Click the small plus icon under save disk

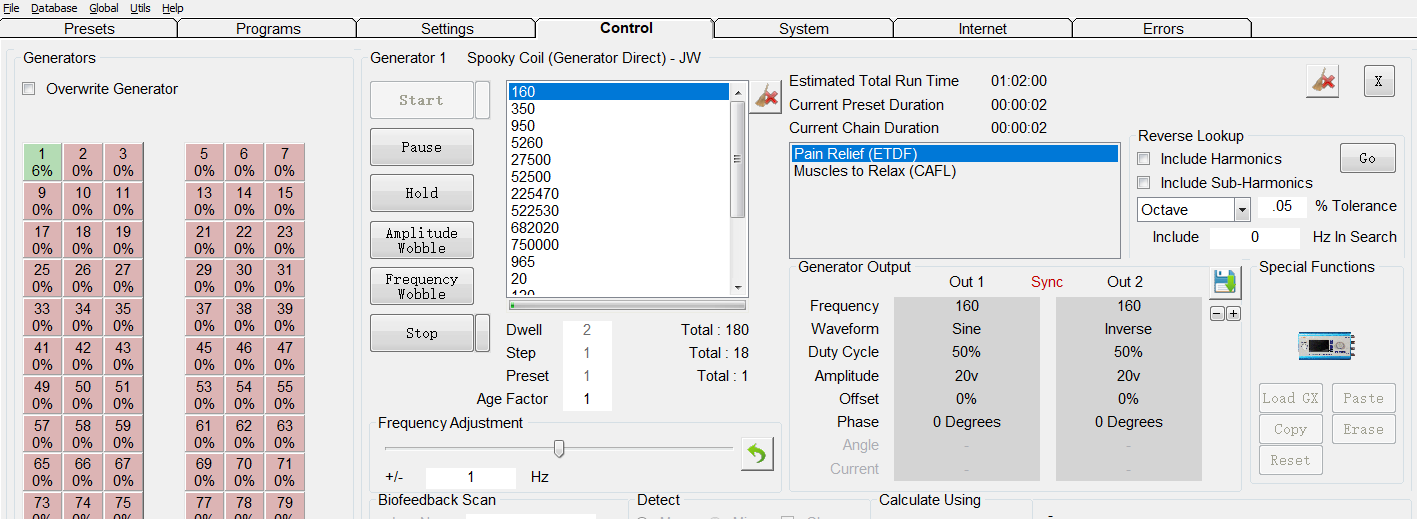[1233, 314]
